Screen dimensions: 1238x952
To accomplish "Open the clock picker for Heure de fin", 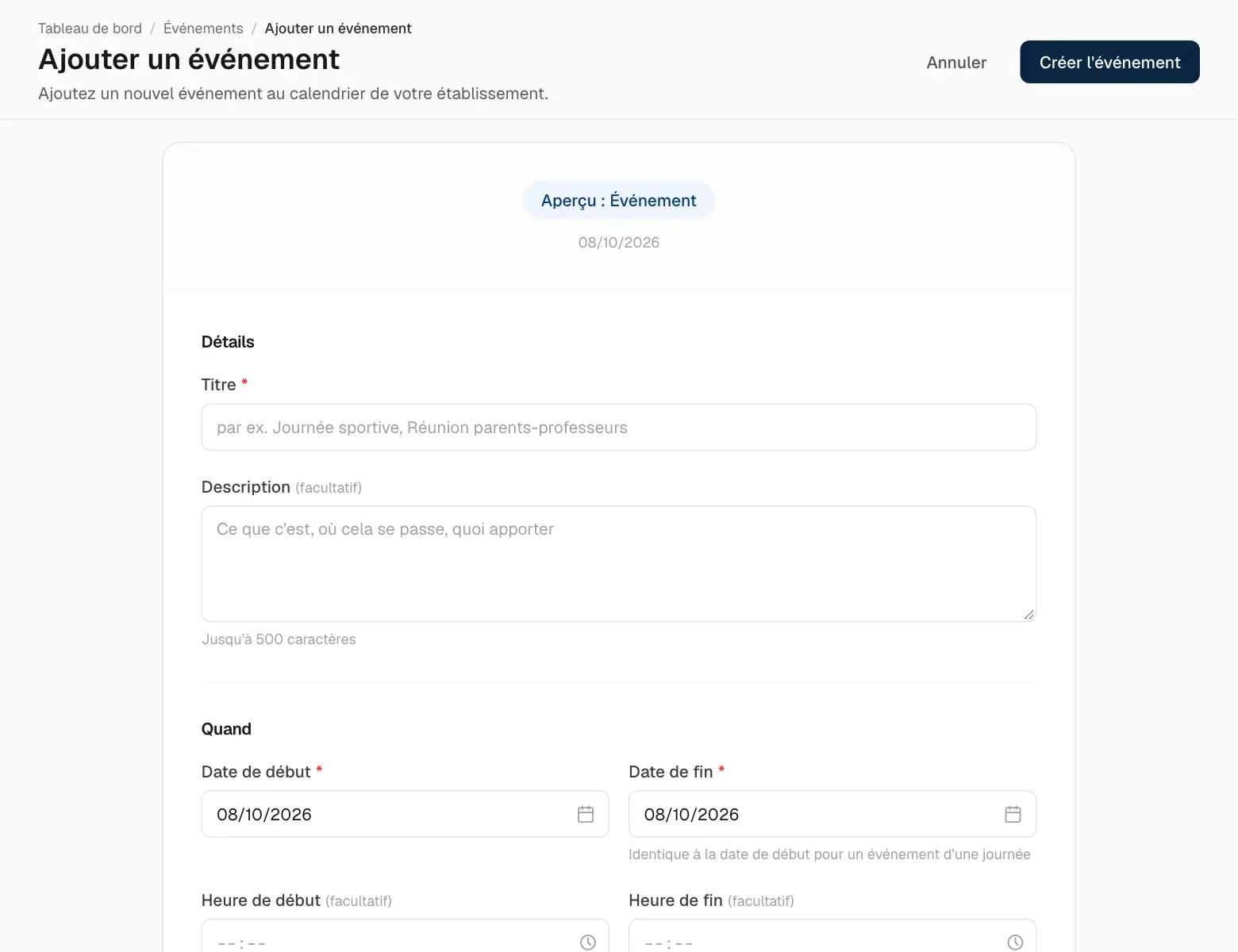I will [x=1015, y=942].
